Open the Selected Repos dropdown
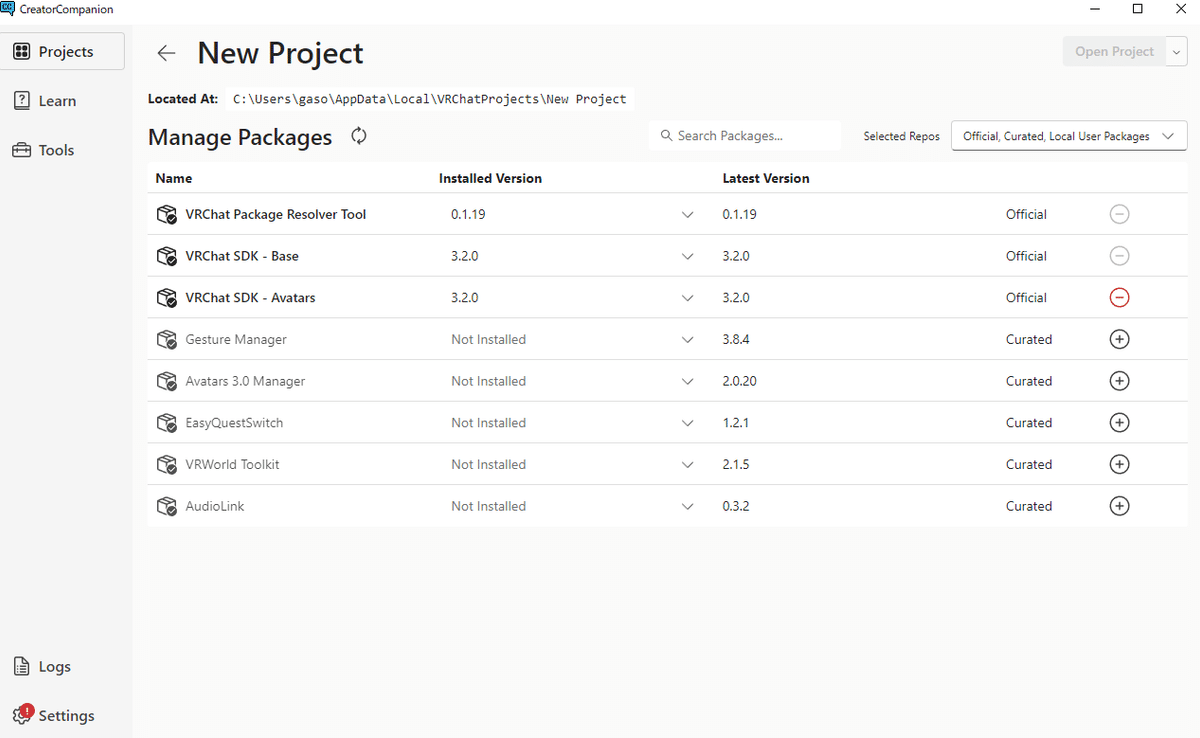1200x738 pixels. pos(1069,136)
